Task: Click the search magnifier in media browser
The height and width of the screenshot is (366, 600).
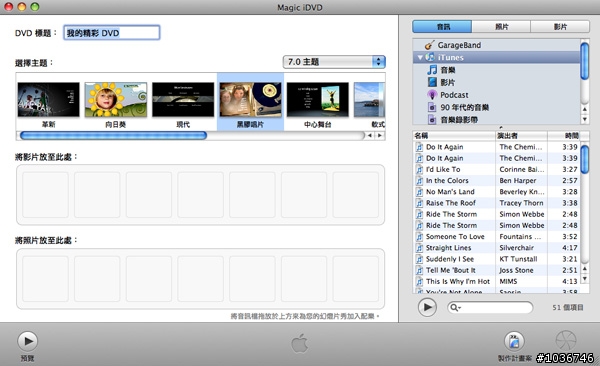Action: [455, 307]
